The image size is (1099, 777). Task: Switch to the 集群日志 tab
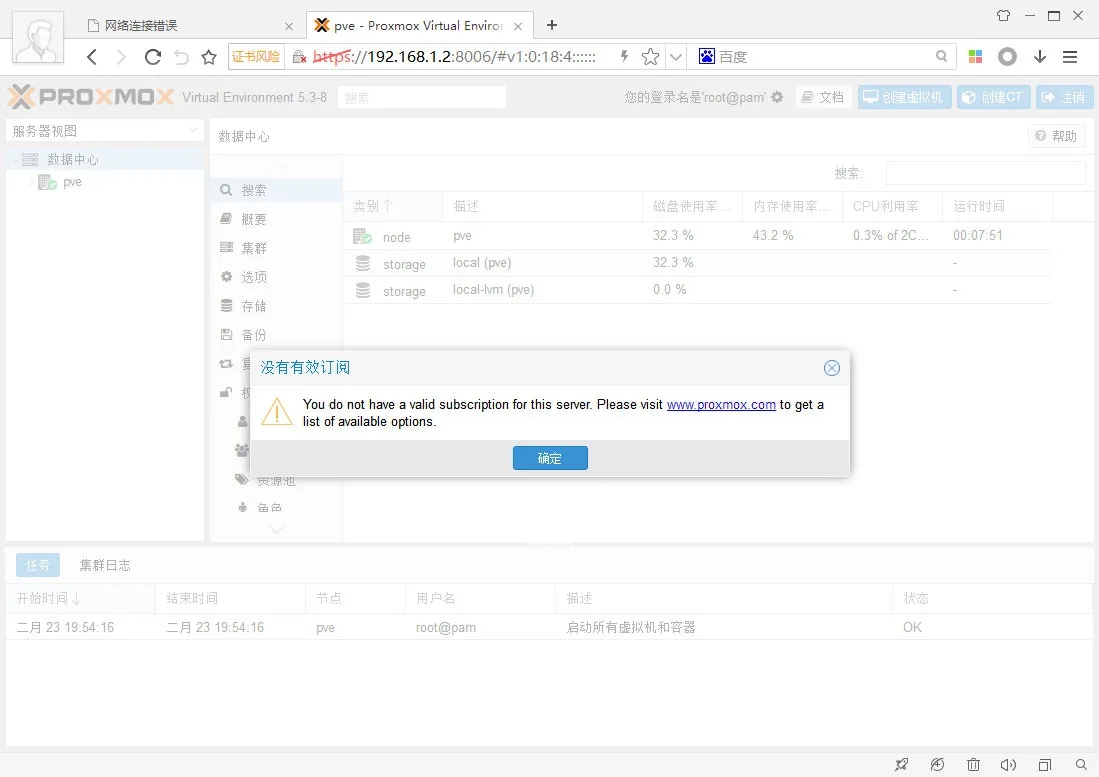point(104,565)
